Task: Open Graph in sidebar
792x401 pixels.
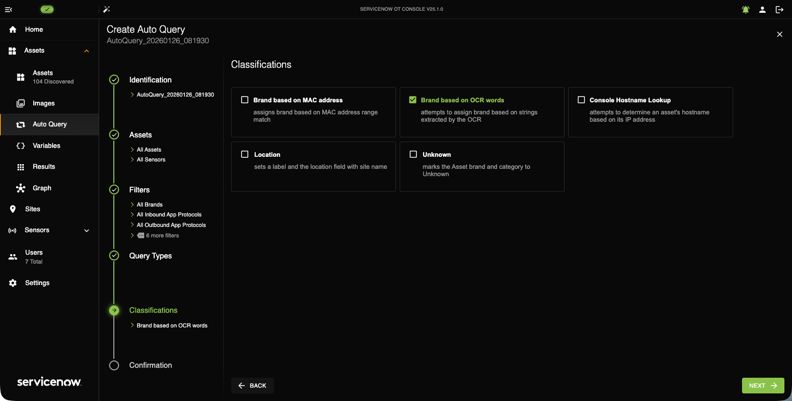Action: tap(49, 188)
